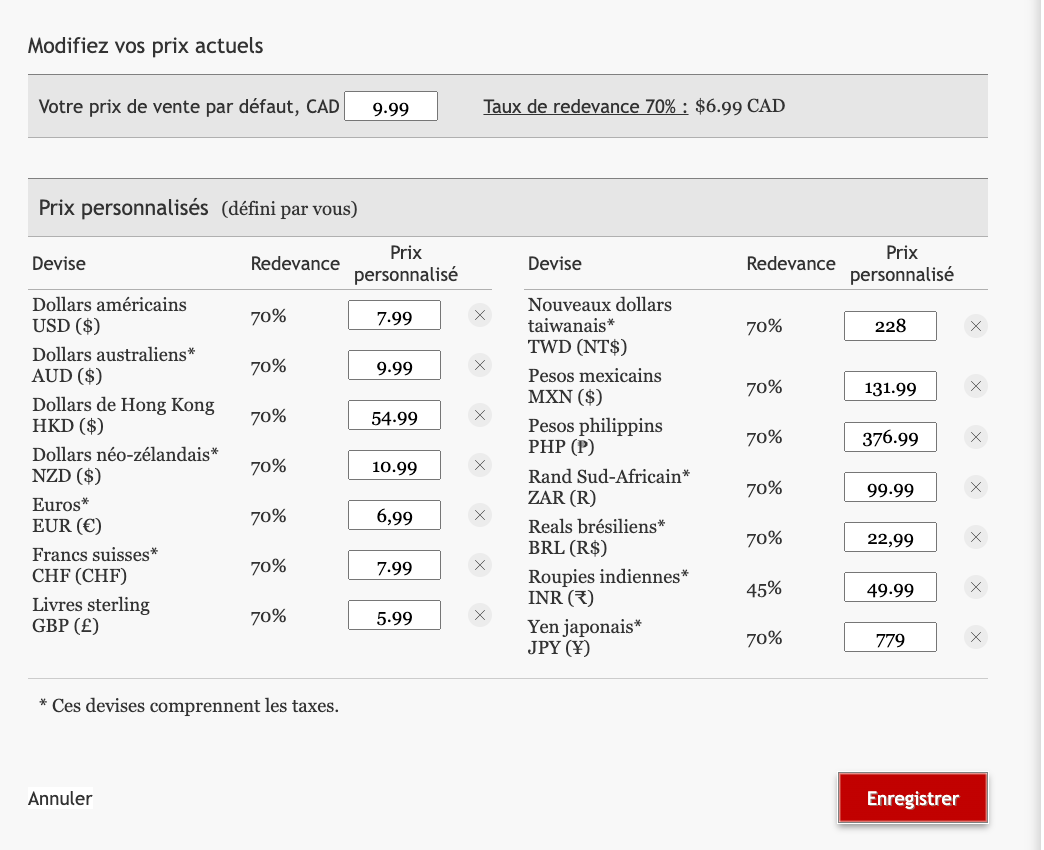The image size is (1044, 850).
Task: Click the Annuler link
Action: 60,798
